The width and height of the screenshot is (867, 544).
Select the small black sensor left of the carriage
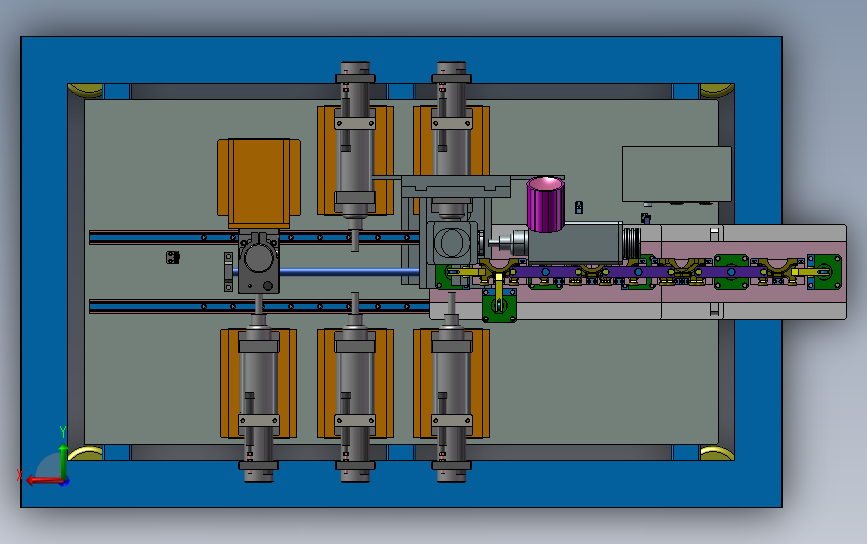click(173, 257)
